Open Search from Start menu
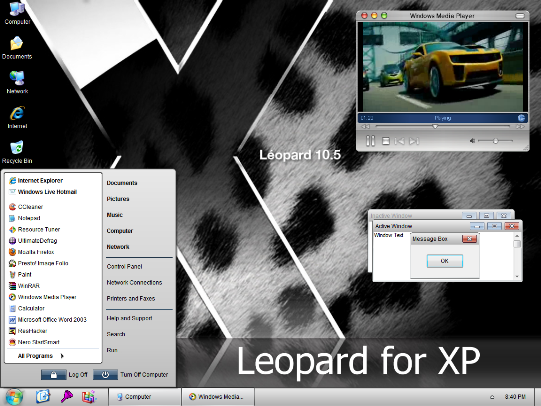Viewport: 541px width, 406px height. (x=116, y=334)
